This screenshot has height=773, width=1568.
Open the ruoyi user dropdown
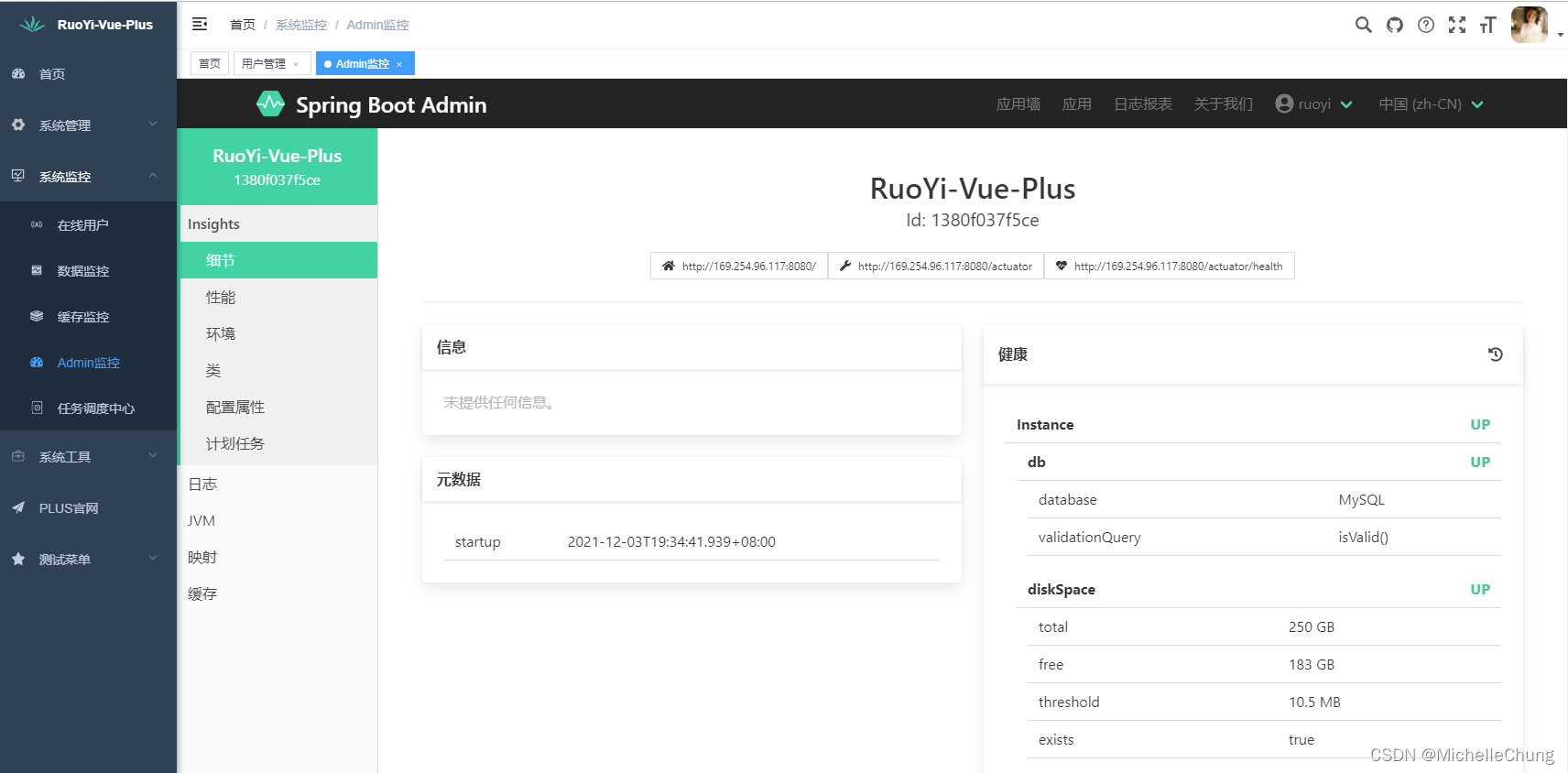tap(1313, 103)
